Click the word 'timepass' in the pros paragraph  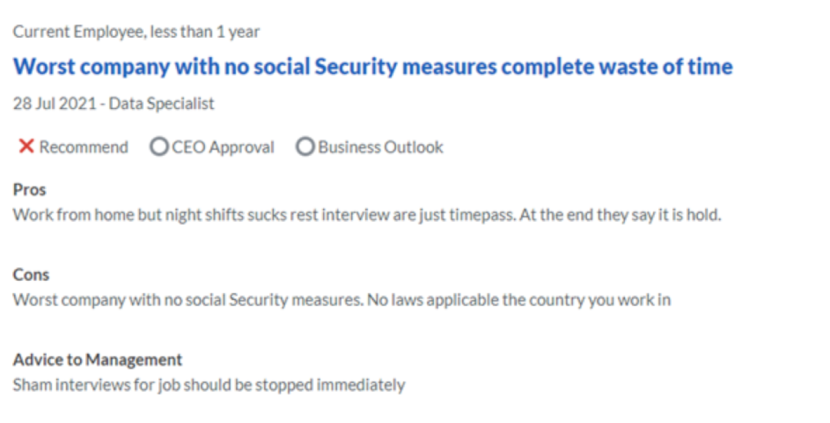pos(482,215)
